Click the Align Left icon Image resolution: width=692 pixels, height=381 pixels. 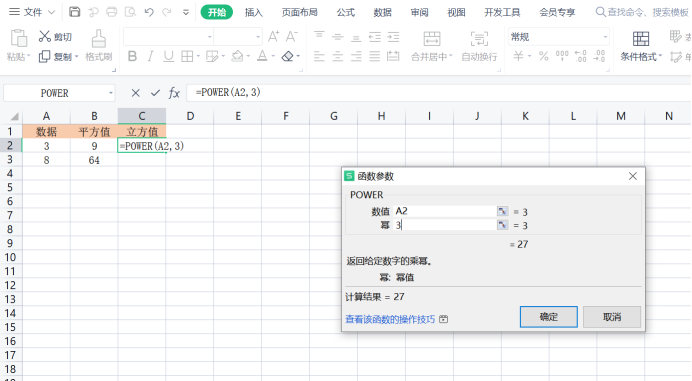pos(319,56)
